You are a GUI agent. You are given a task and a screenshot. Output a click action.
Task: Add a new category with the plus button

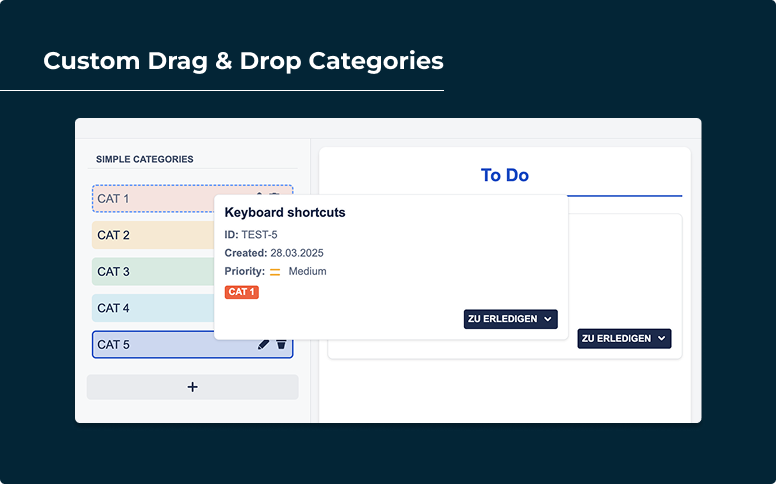coord(193,387)
